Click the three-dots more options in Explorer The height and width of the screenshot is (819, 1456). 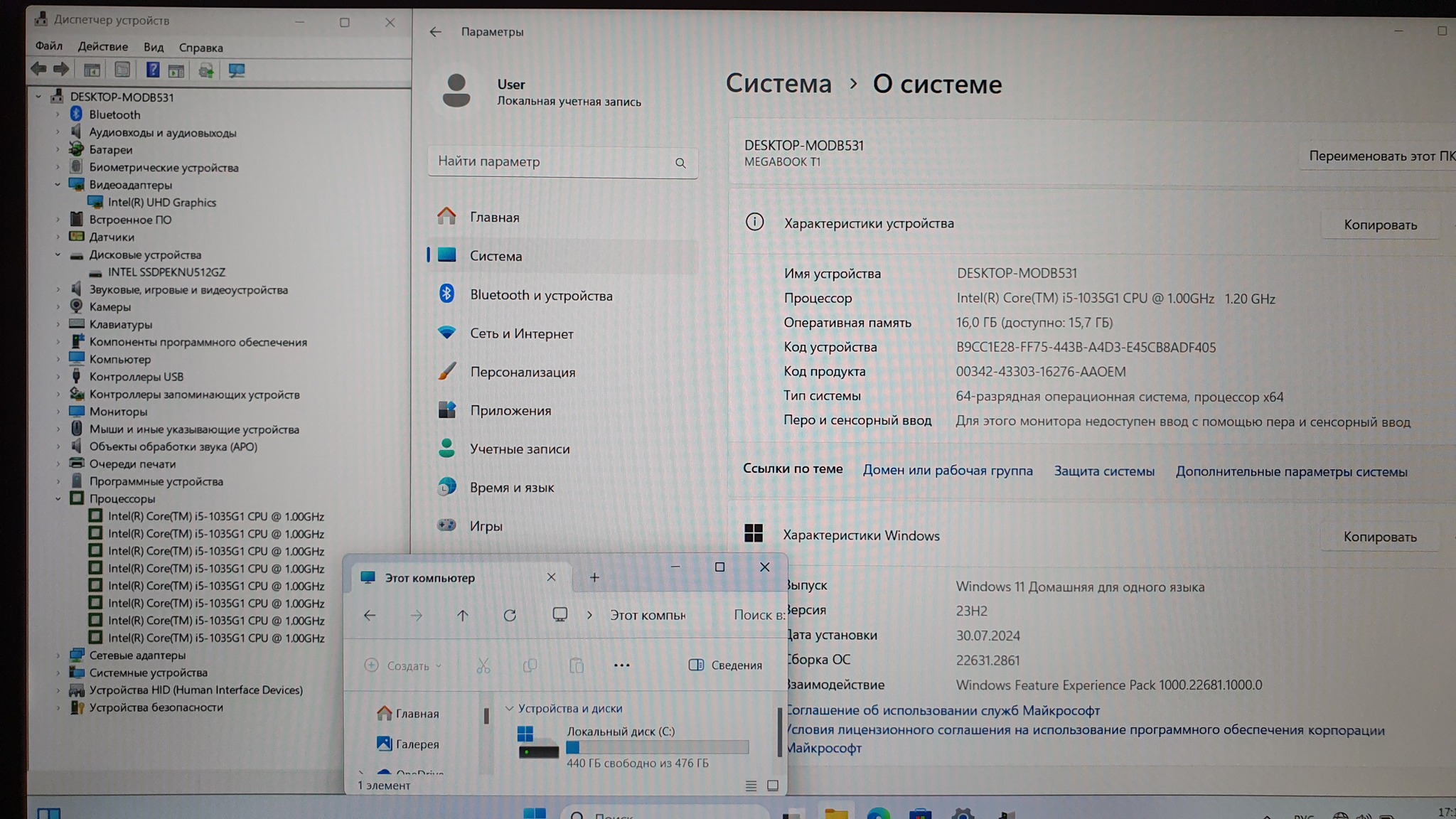pos(621,665)
